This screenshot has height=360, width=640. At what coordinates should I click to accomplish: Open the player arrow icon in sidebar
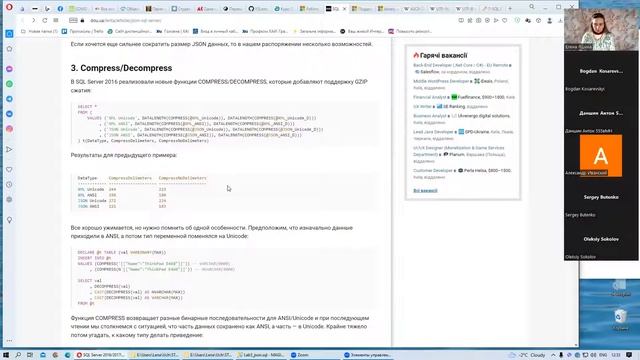click(x=9, y=149)
